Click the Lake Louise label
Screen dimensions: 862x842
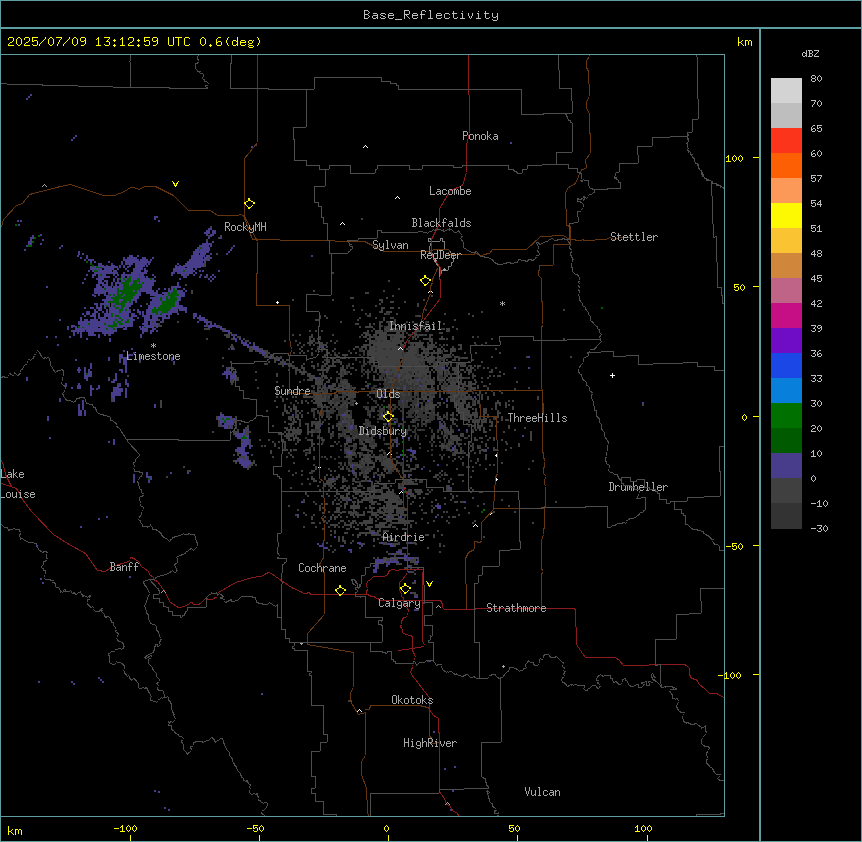pos(18,484)
